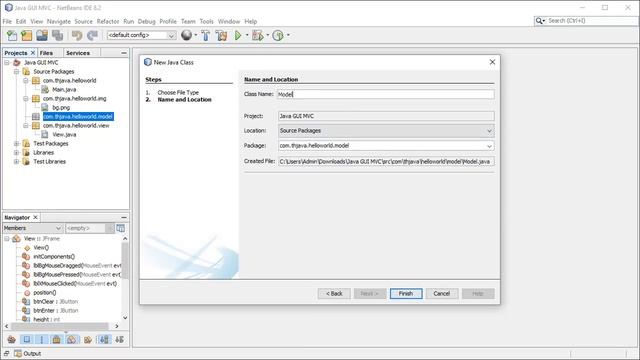This screenshot has width=640, height=360.
Task: Switch to the Files tab
Action: 46,53
